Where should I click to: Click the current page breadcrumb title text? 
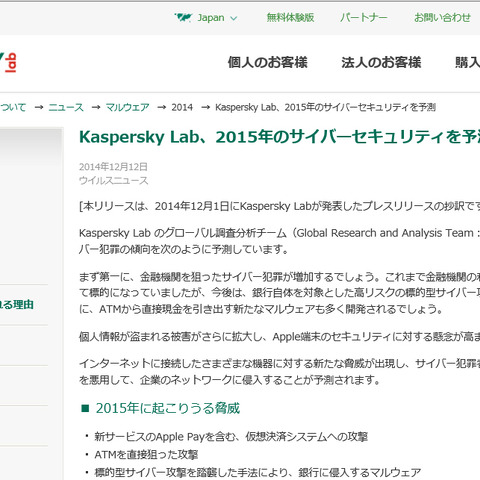pos(325,107)
